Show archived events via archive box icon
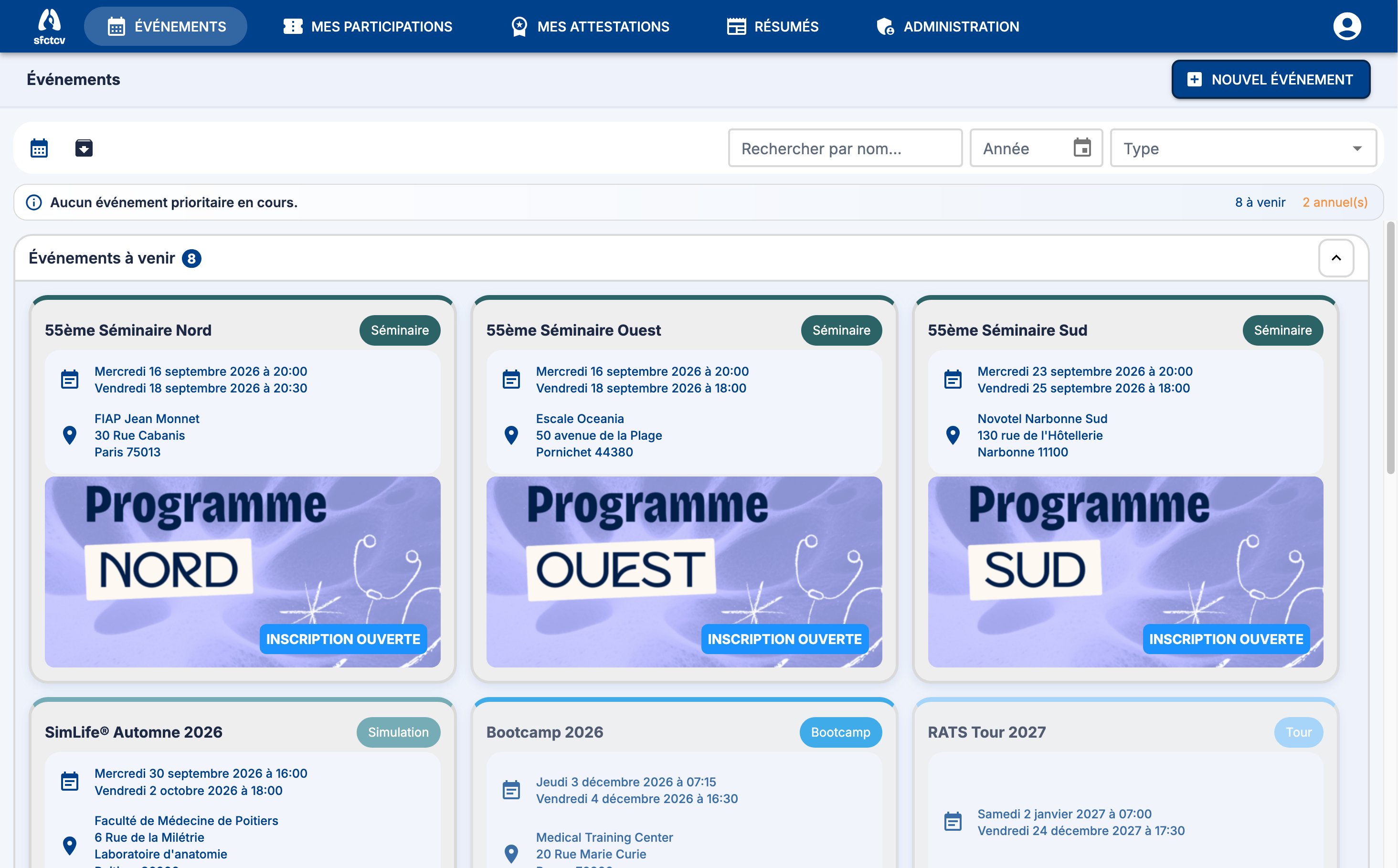1398x868 pixels. 84,148
